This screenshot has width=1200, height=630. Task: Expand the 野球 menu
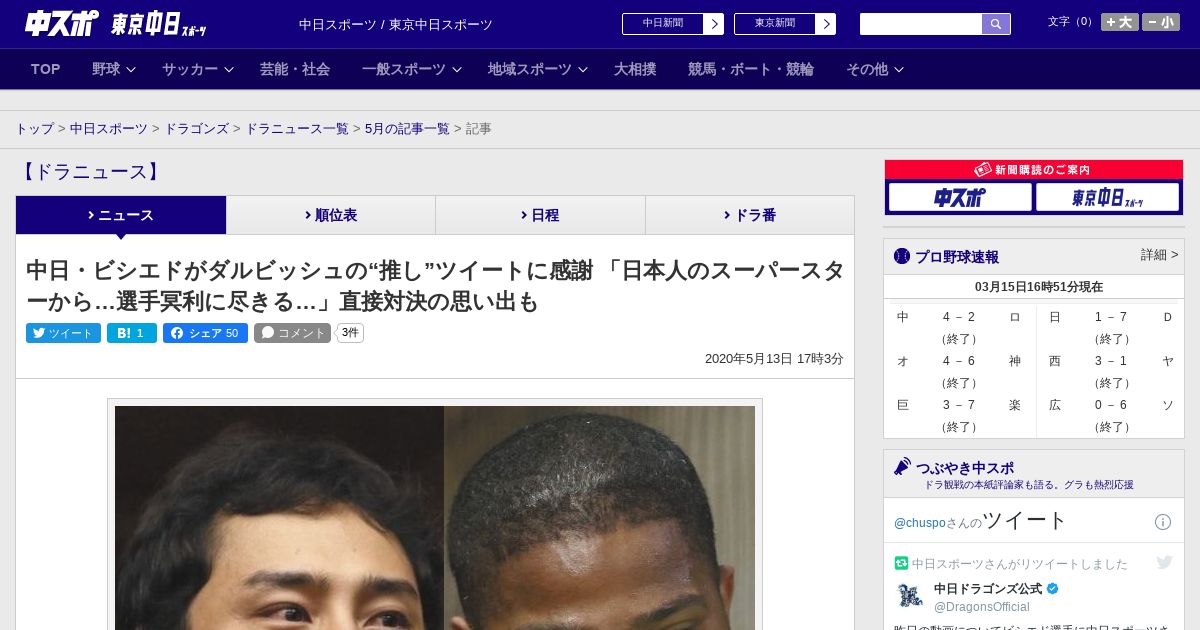113,69
